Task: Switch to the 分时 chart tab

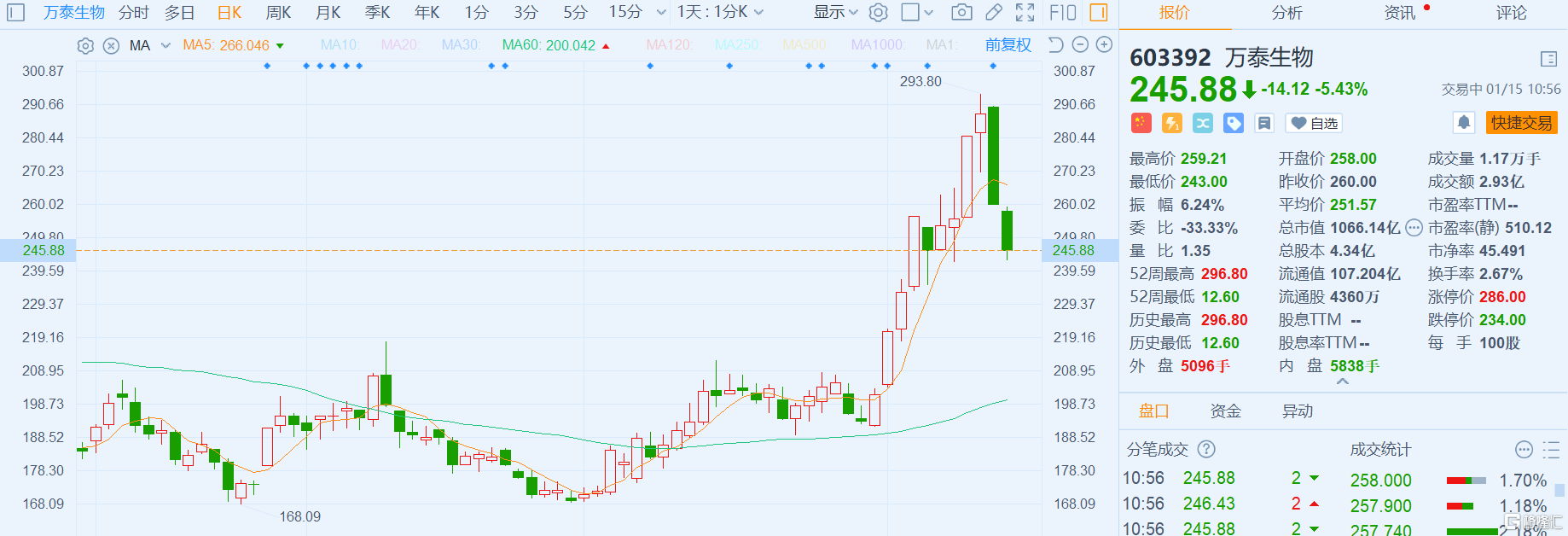Action: tap(134, 13)
